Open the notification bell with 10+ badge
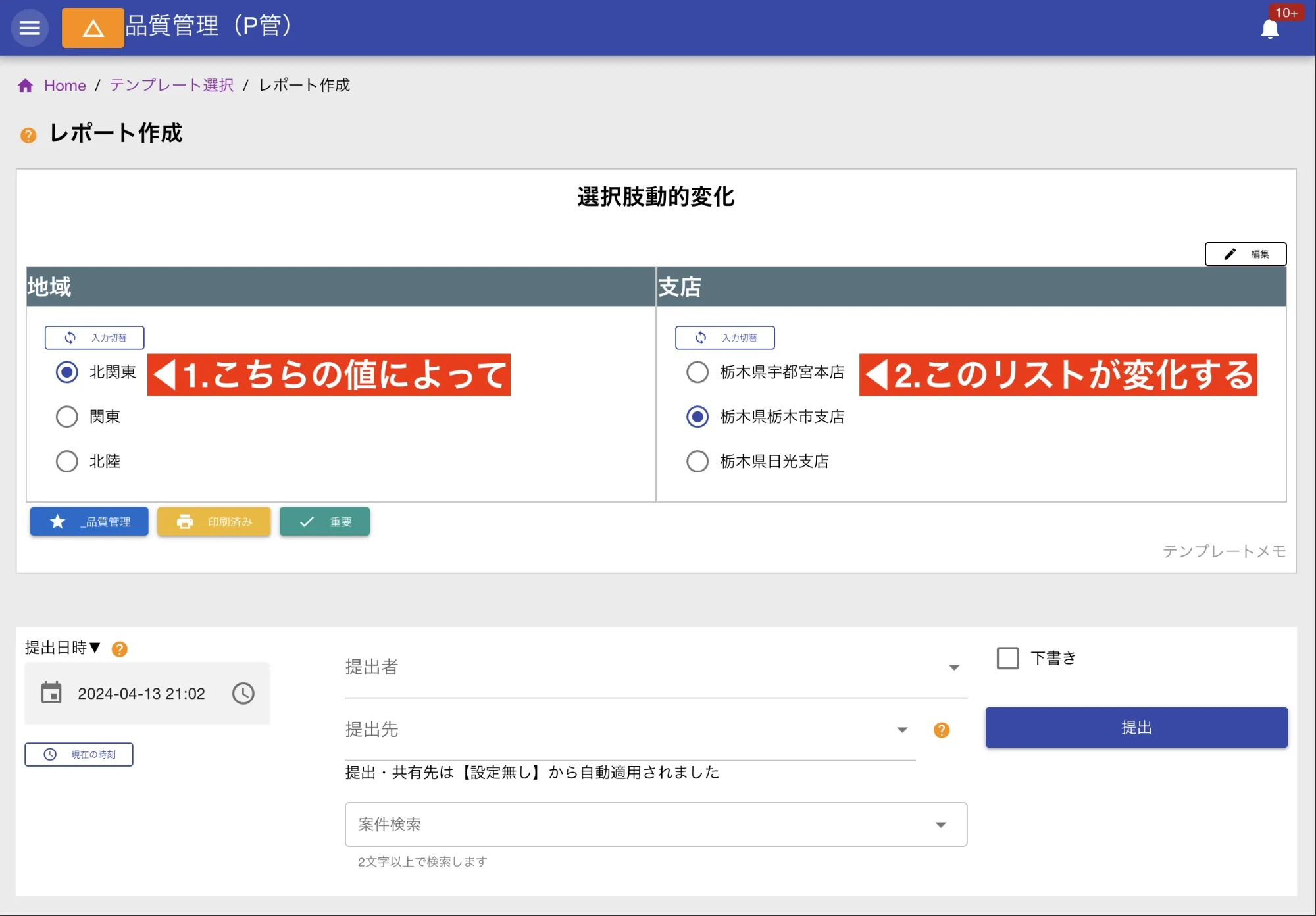 click(1270, 29)
